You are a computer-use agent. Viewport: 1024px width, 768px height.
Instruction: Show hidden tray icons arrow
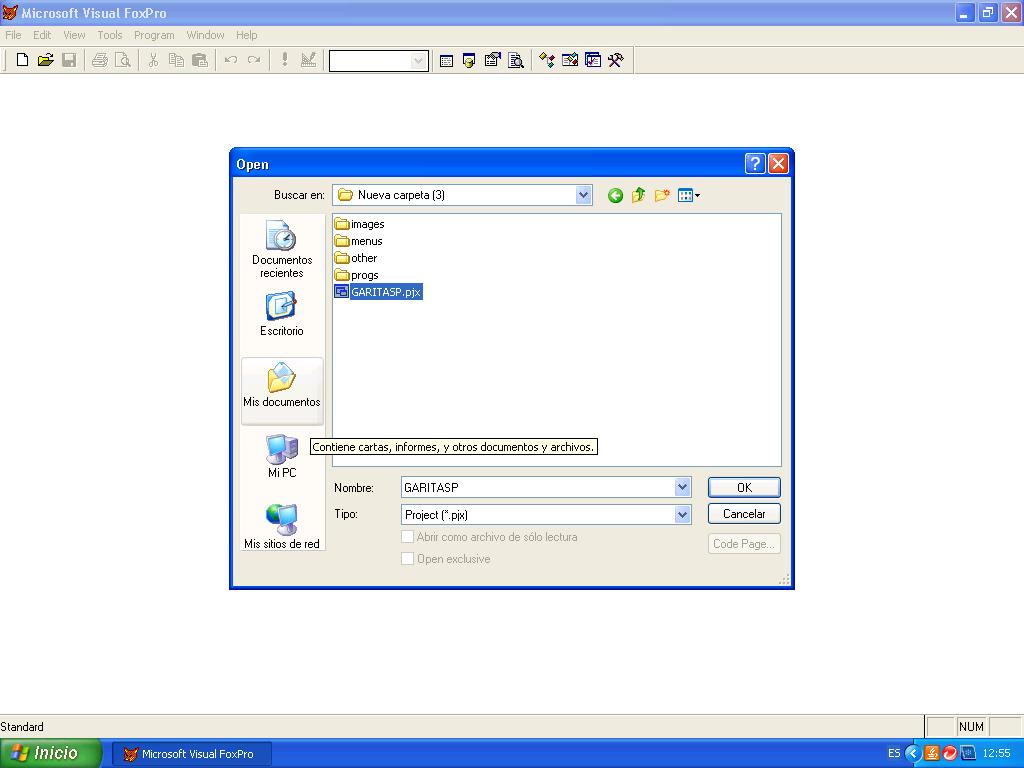click(x=912, y=754)
